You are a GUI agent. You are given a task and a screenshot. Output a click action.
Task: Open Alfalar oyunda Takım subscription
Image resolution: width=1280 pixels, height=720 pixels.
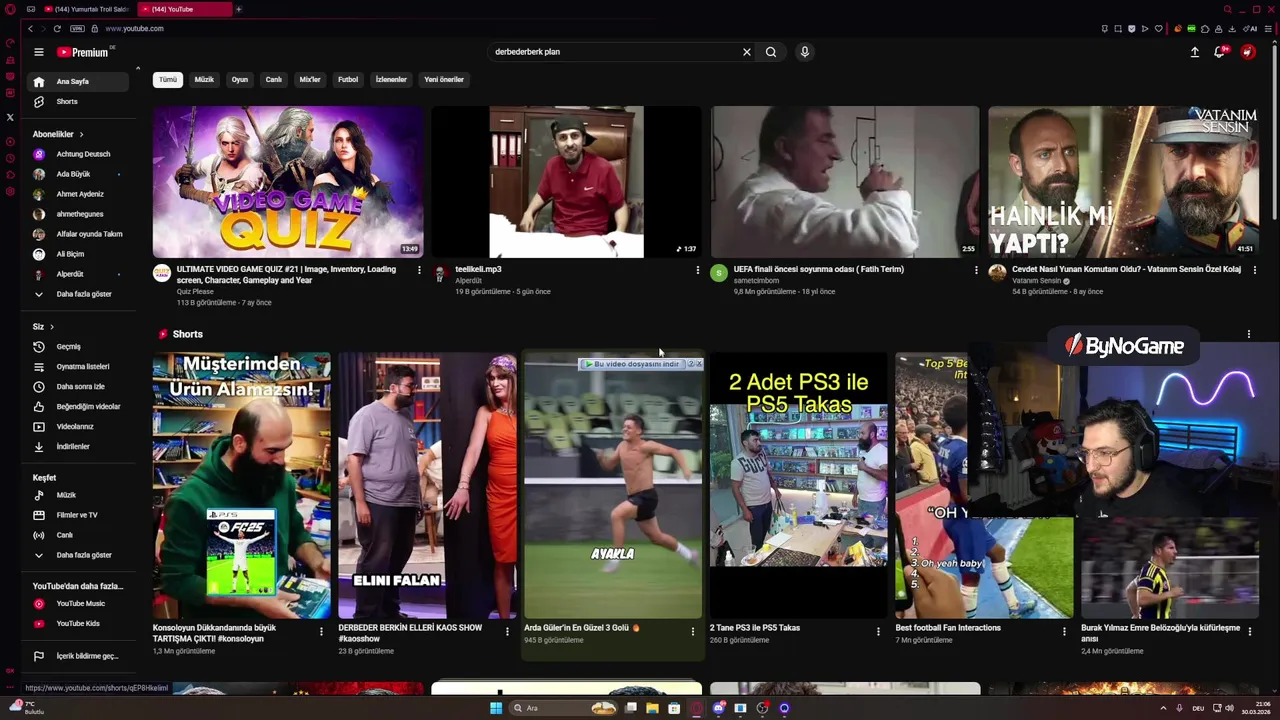[x=78, y=234]
